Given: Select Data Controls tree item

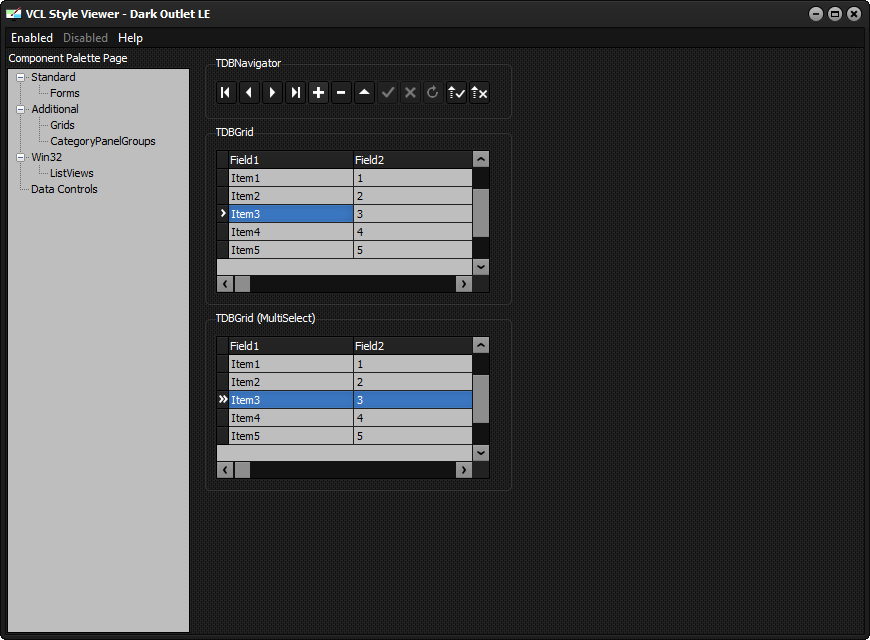Looking at the screenshot, I should (64, 189).
